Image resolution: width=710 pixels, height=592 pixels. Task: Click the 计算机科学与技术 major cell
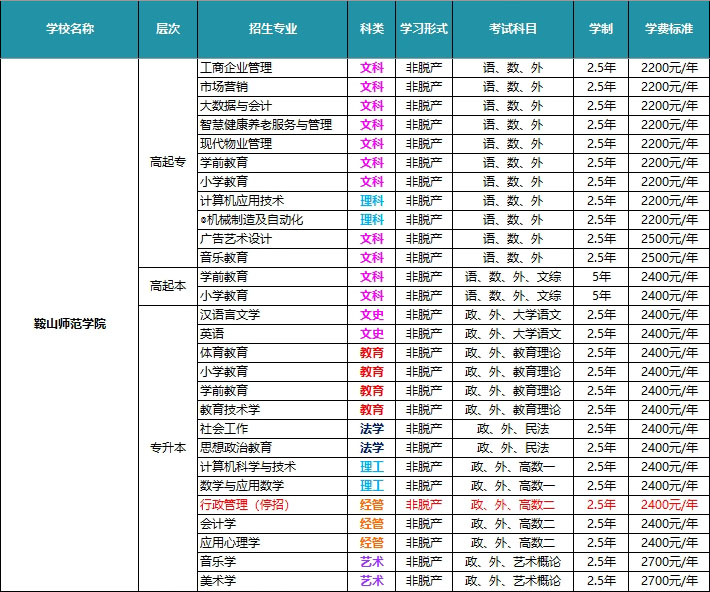pyautogui.click(x=273, y=467)
